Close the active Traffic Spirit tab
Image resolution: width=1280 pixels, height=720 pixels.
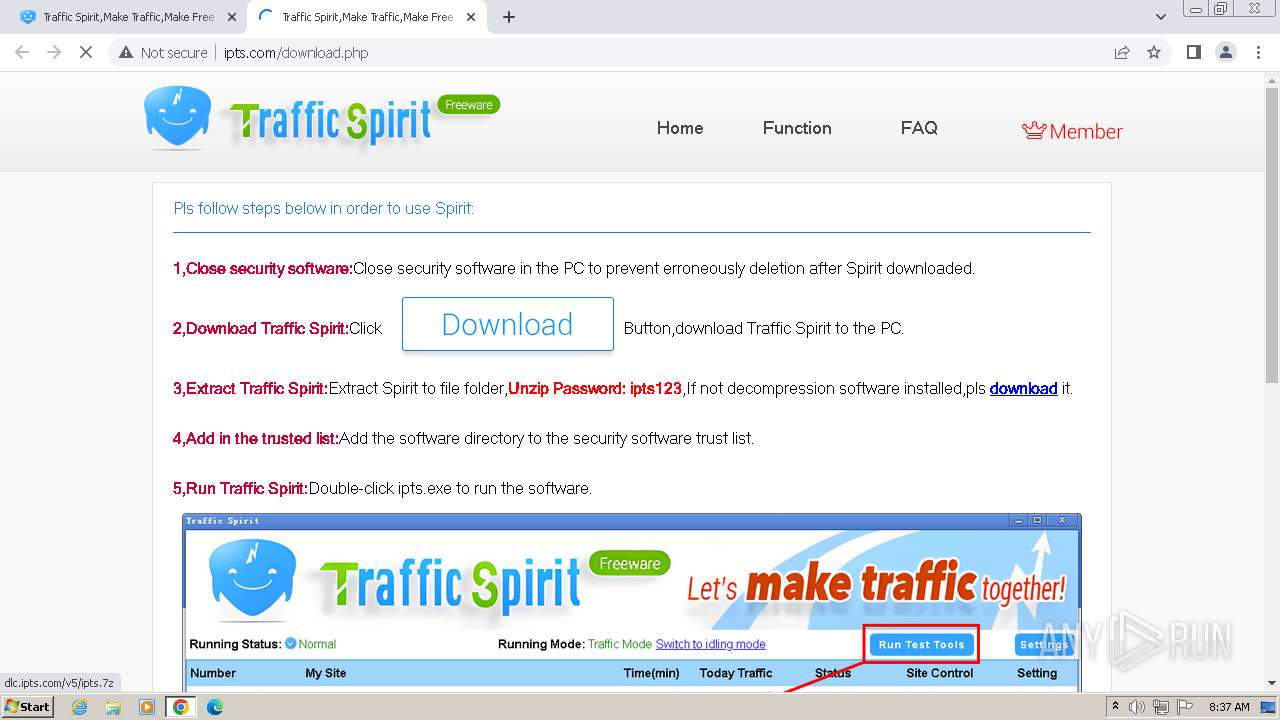[471, 17]
